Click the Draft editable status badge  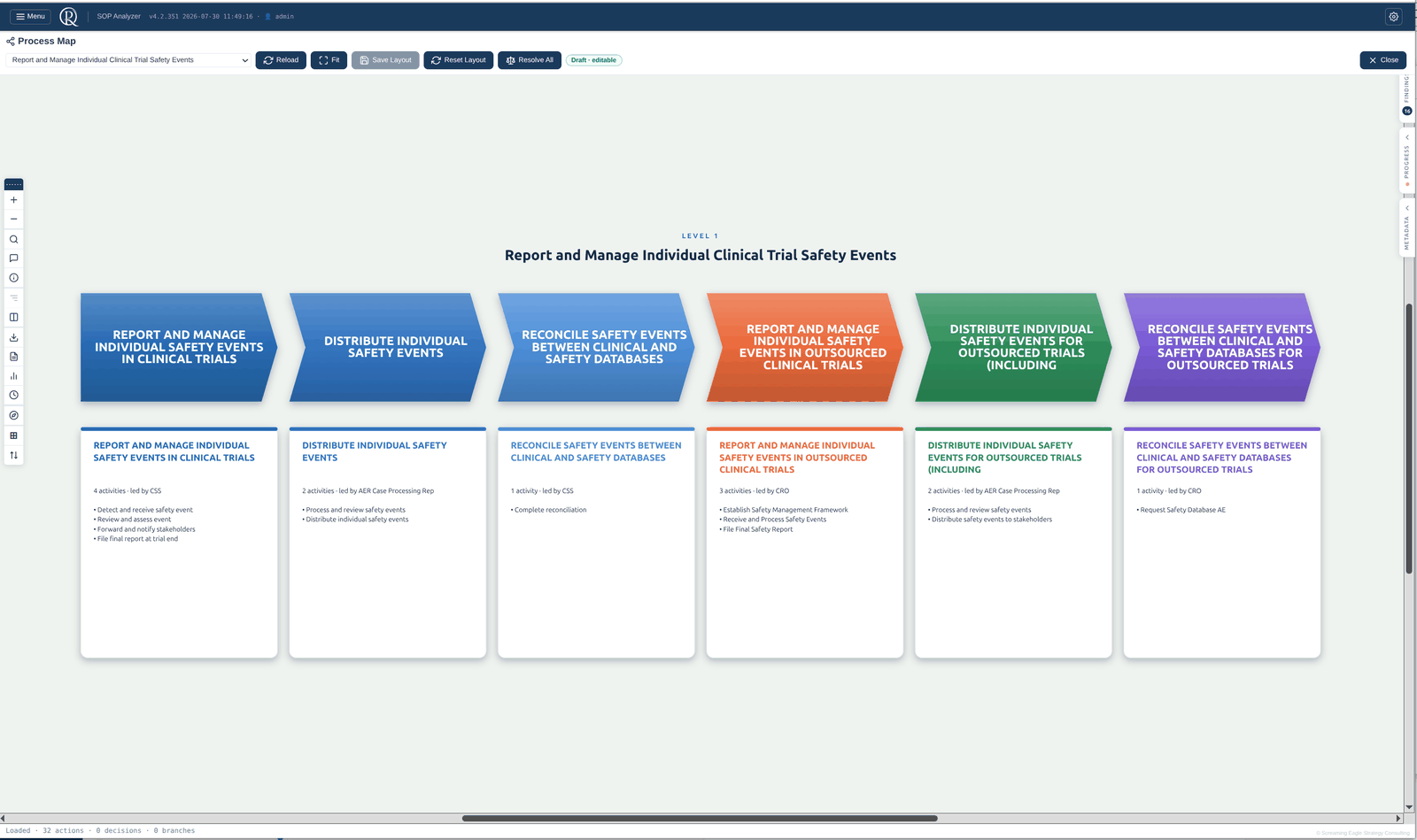593,60
